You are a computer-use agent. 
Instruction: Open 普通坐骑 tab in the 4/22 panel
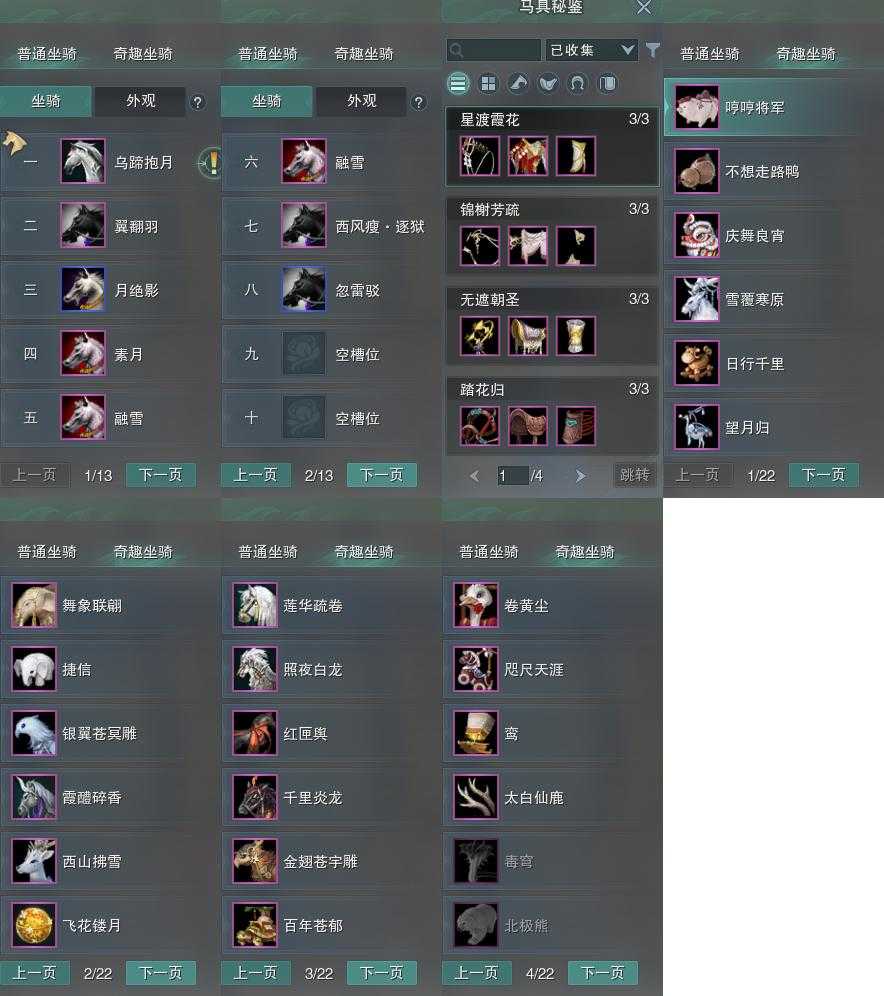[x=489, y=552]
